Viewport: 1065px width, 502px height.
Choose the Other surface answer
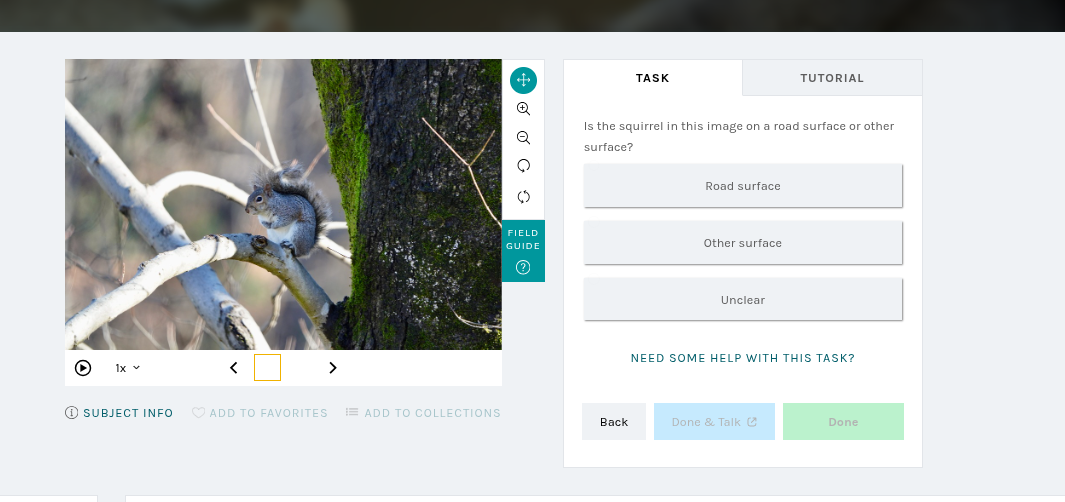tap(743, 243)
